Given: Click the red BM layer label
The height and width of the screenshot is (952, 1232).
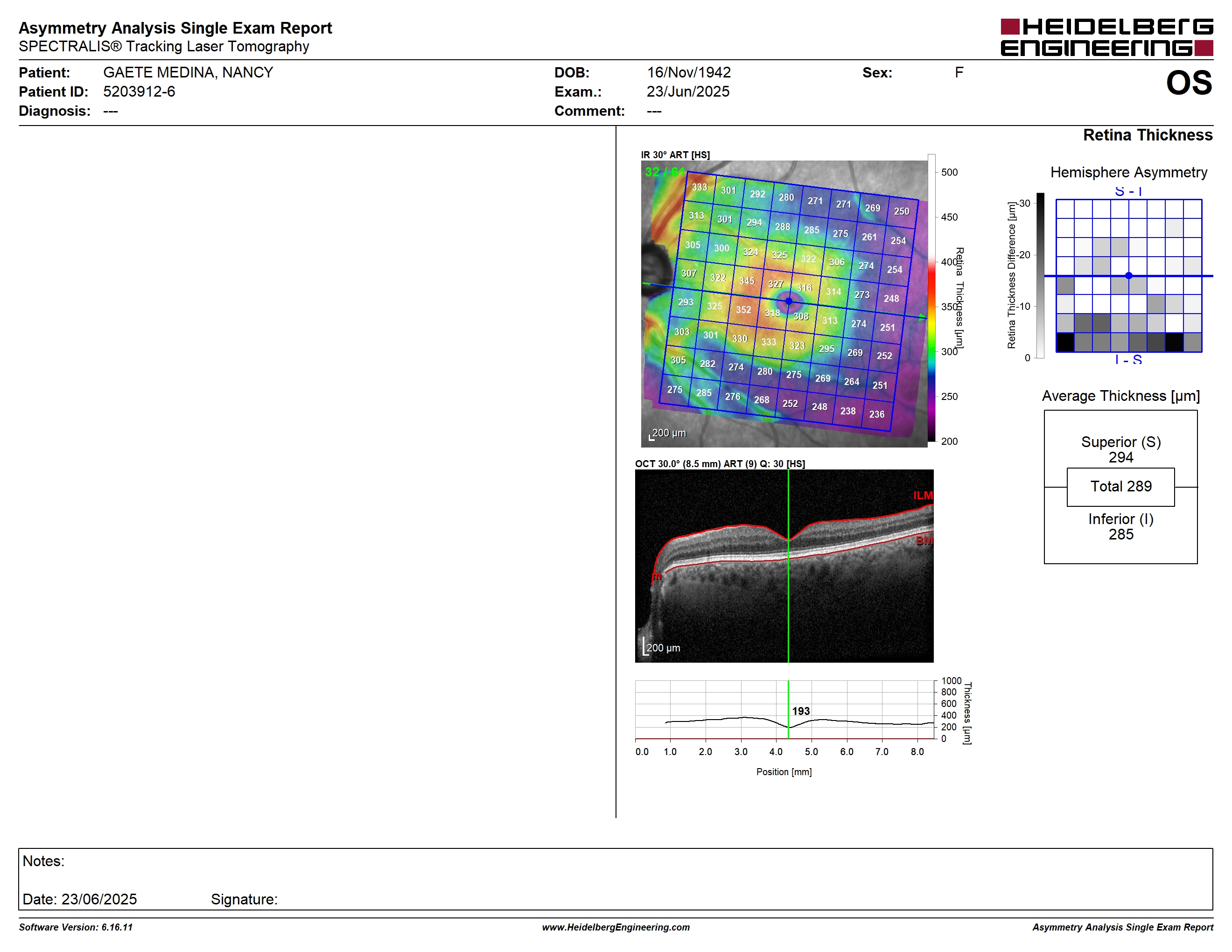Looking at the screenshot, I should point(924,540).
